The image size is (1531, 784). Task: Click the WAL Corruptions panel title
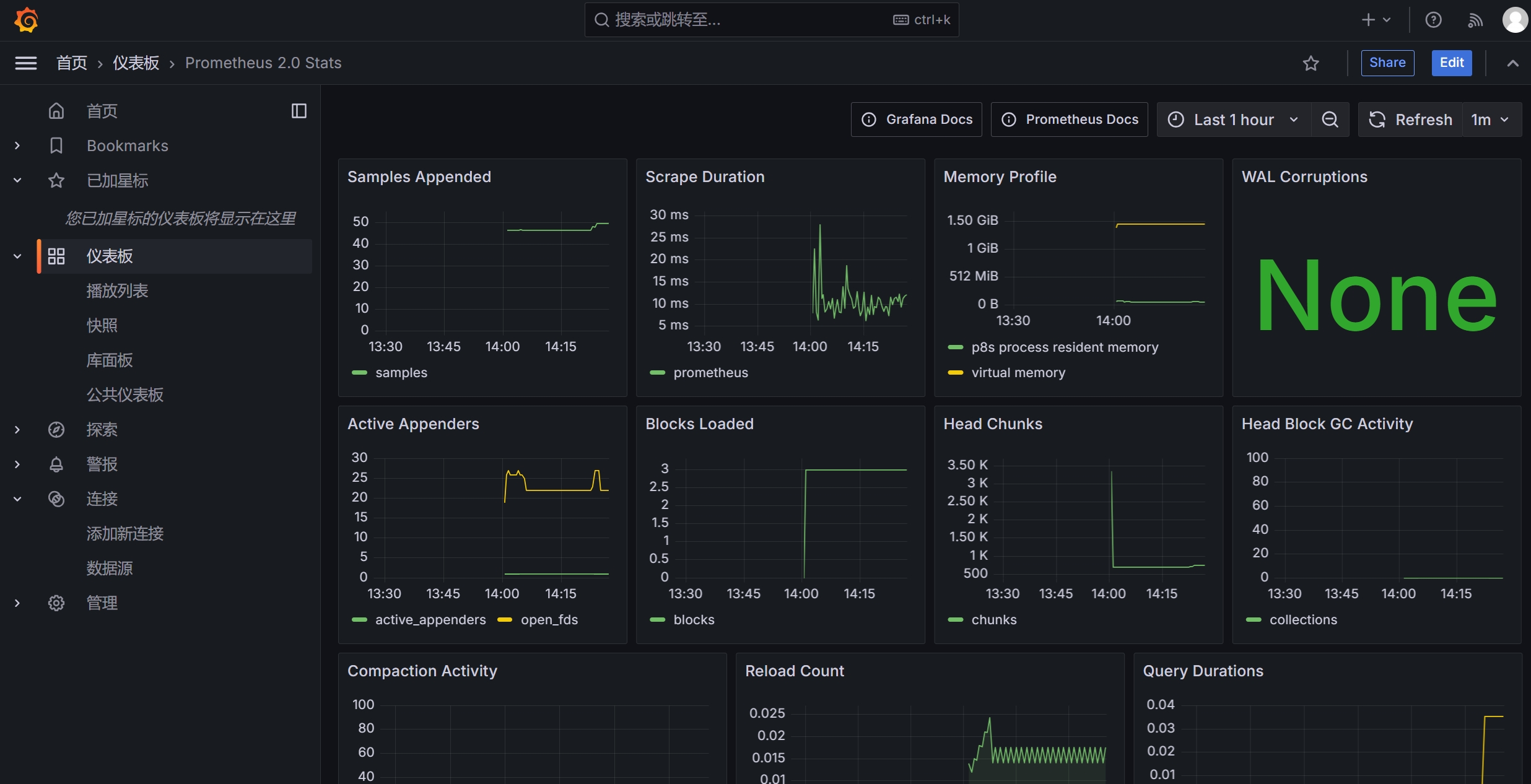(1304, 176)
